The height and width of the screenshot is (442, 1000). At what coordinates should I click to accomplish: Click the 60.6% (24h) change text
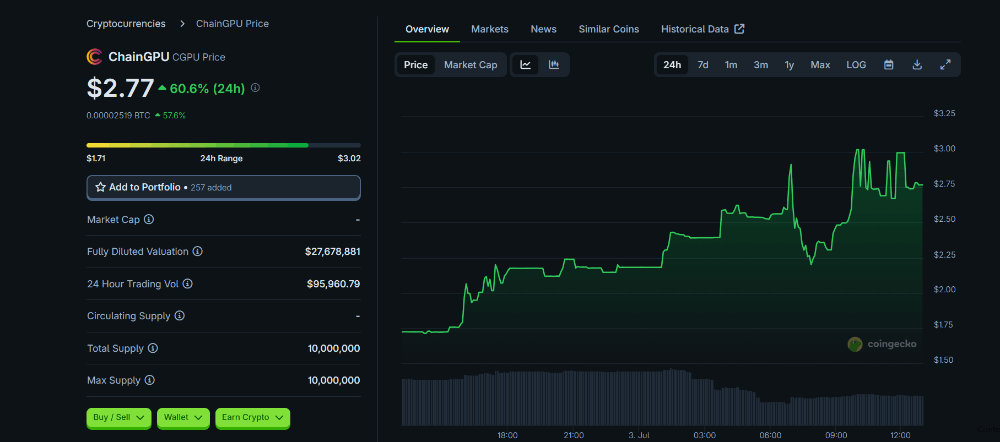pos(207,88)
